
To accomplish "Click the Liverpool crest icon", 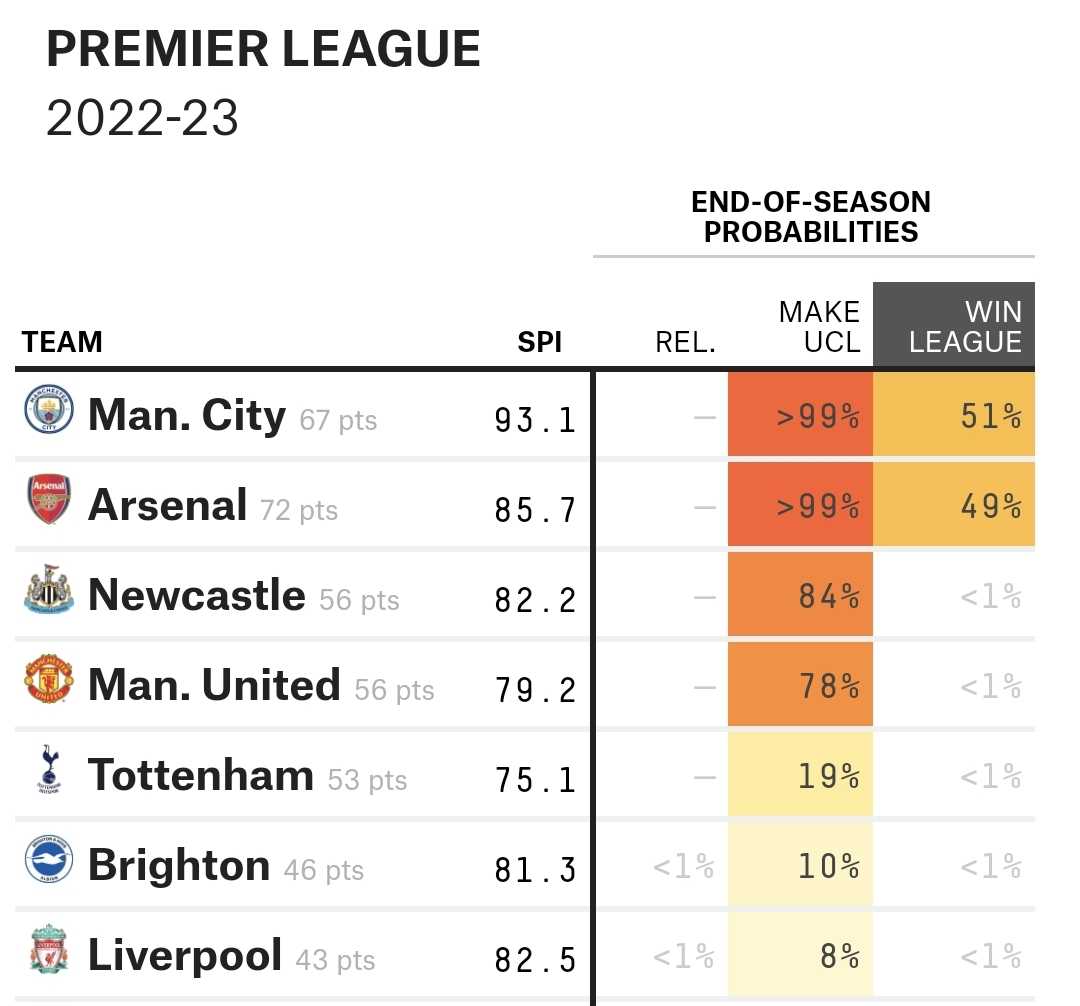I will [49, 949].
